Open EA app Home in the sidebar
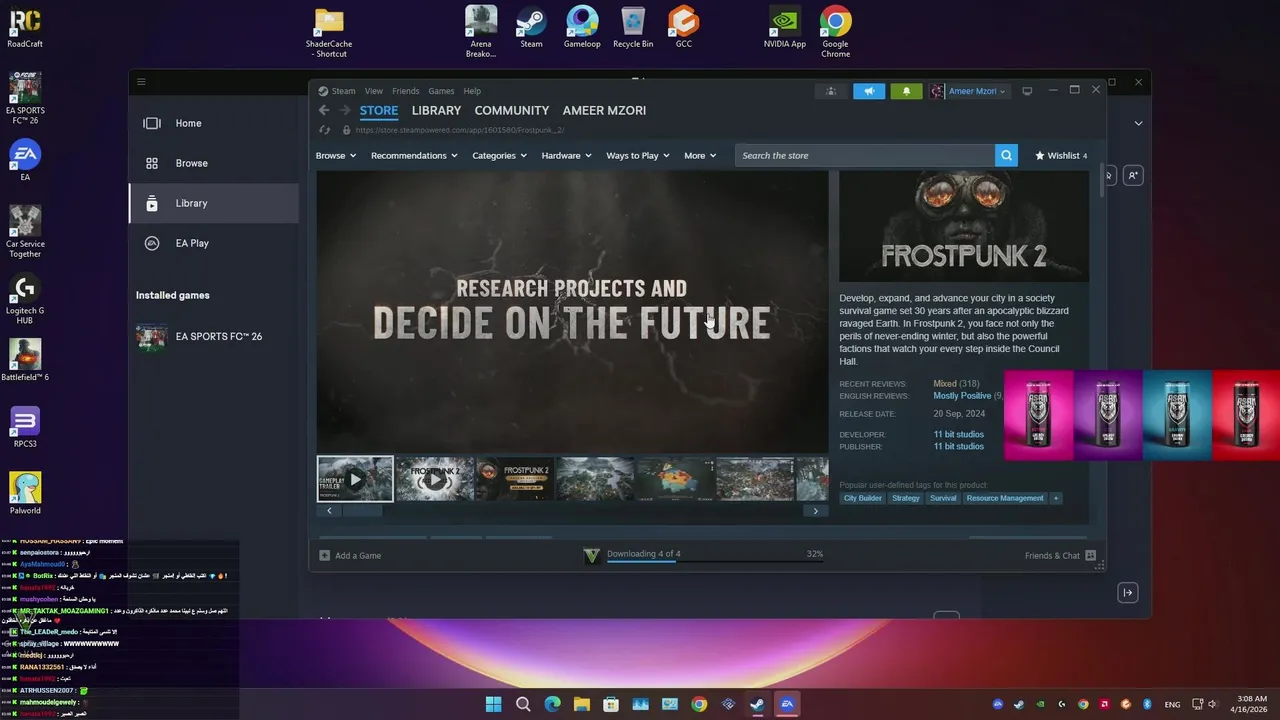The height and width of the screenshot is (720, 1280). (213, 123)
